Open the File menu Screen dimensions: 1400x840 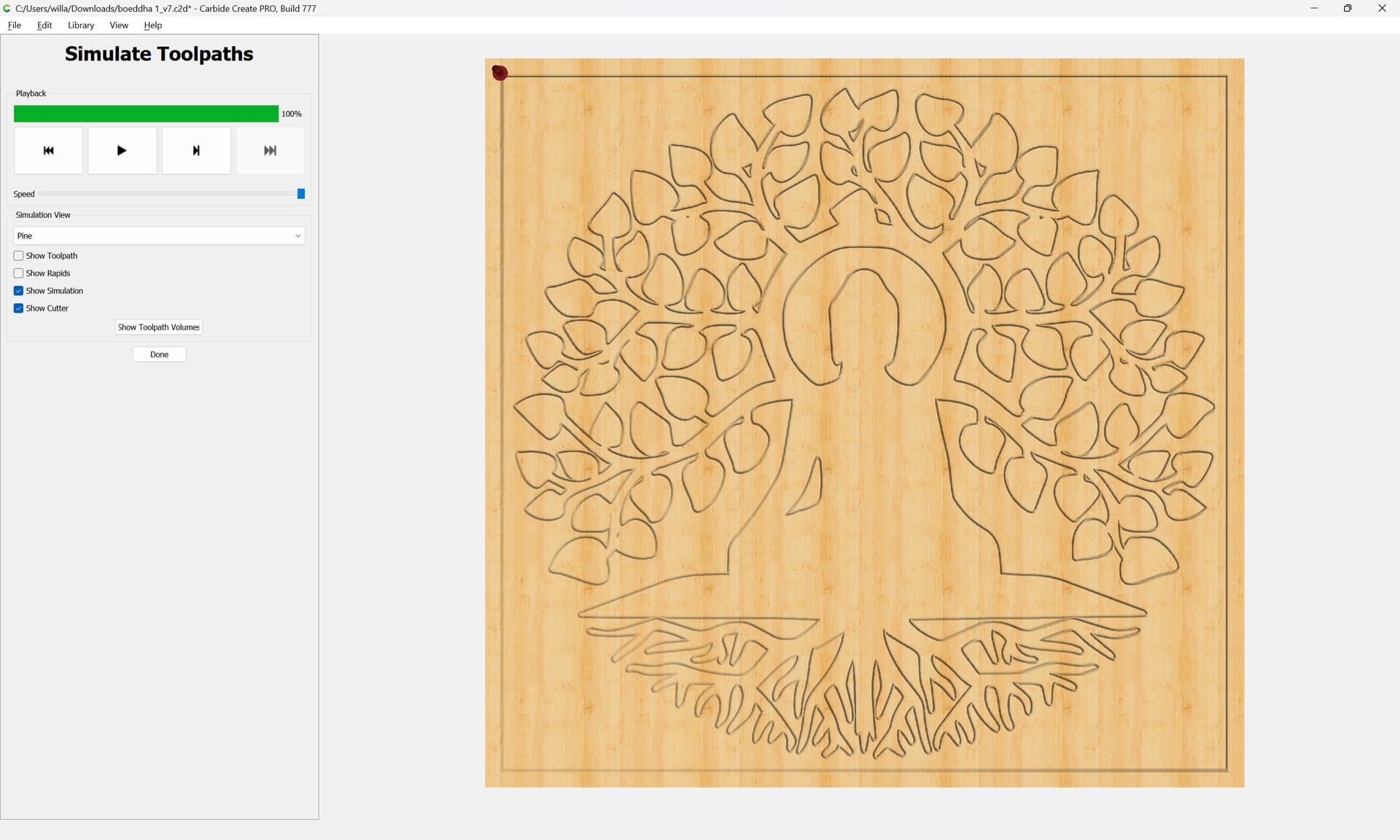[x=14, y=25]
